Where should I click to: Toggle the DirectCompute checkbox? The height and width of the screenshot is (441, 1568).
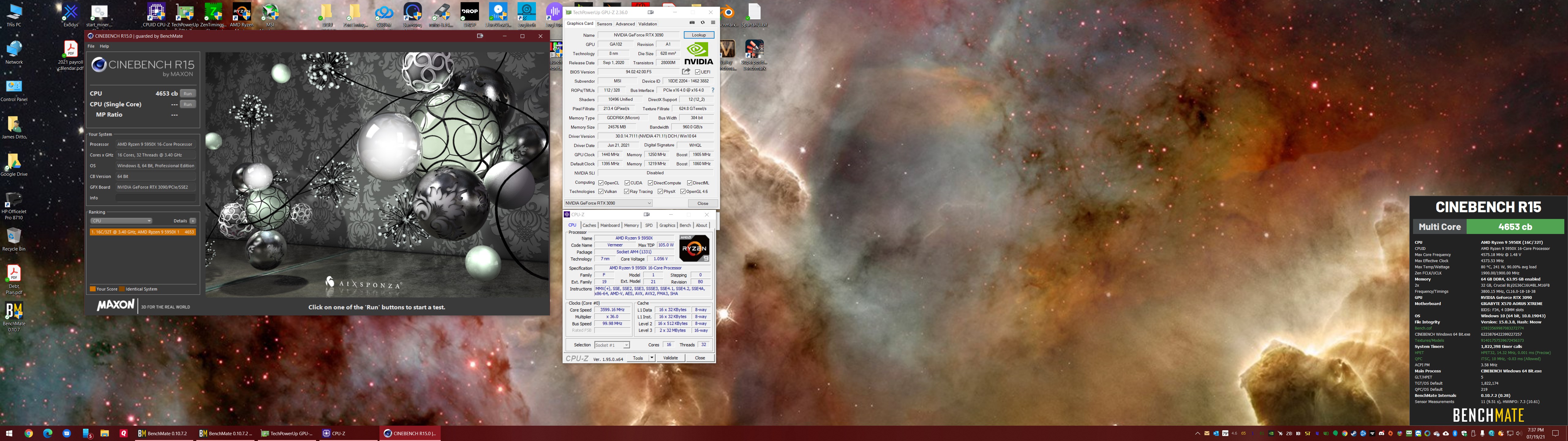click(650, 183)
